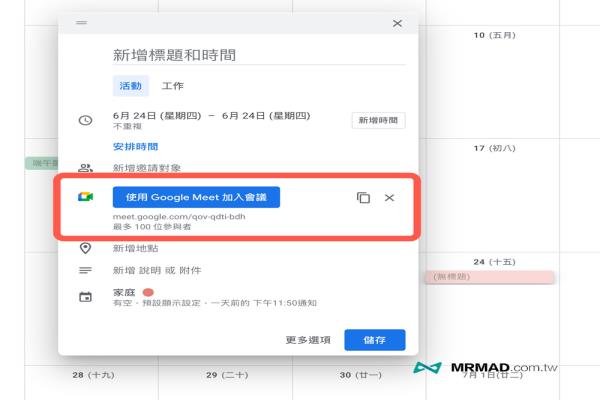This screenshot has height=400, width=600.
Task: Select calendar day 24 (十五)
Action: coord(494,262)
